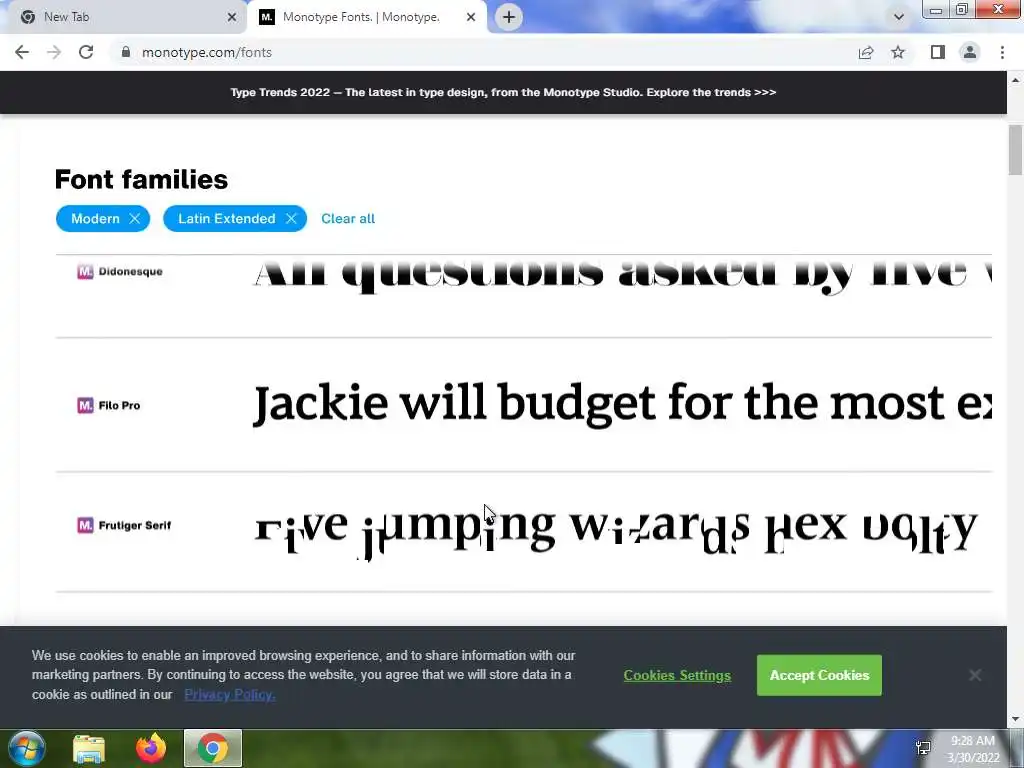This screenshot has width=1024, height=768.
Task: Reload the Monotype fonts page
Action: [x=86, y=52]
